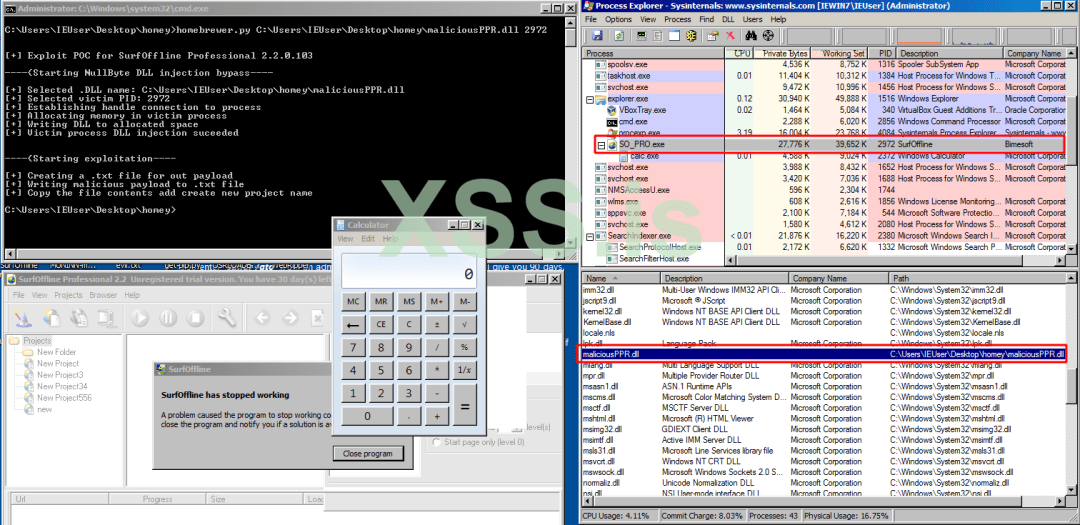The image size is (1080, 525).
Task: Open the Users menu in Process Explorer
Action: click(x=752, y=19)
